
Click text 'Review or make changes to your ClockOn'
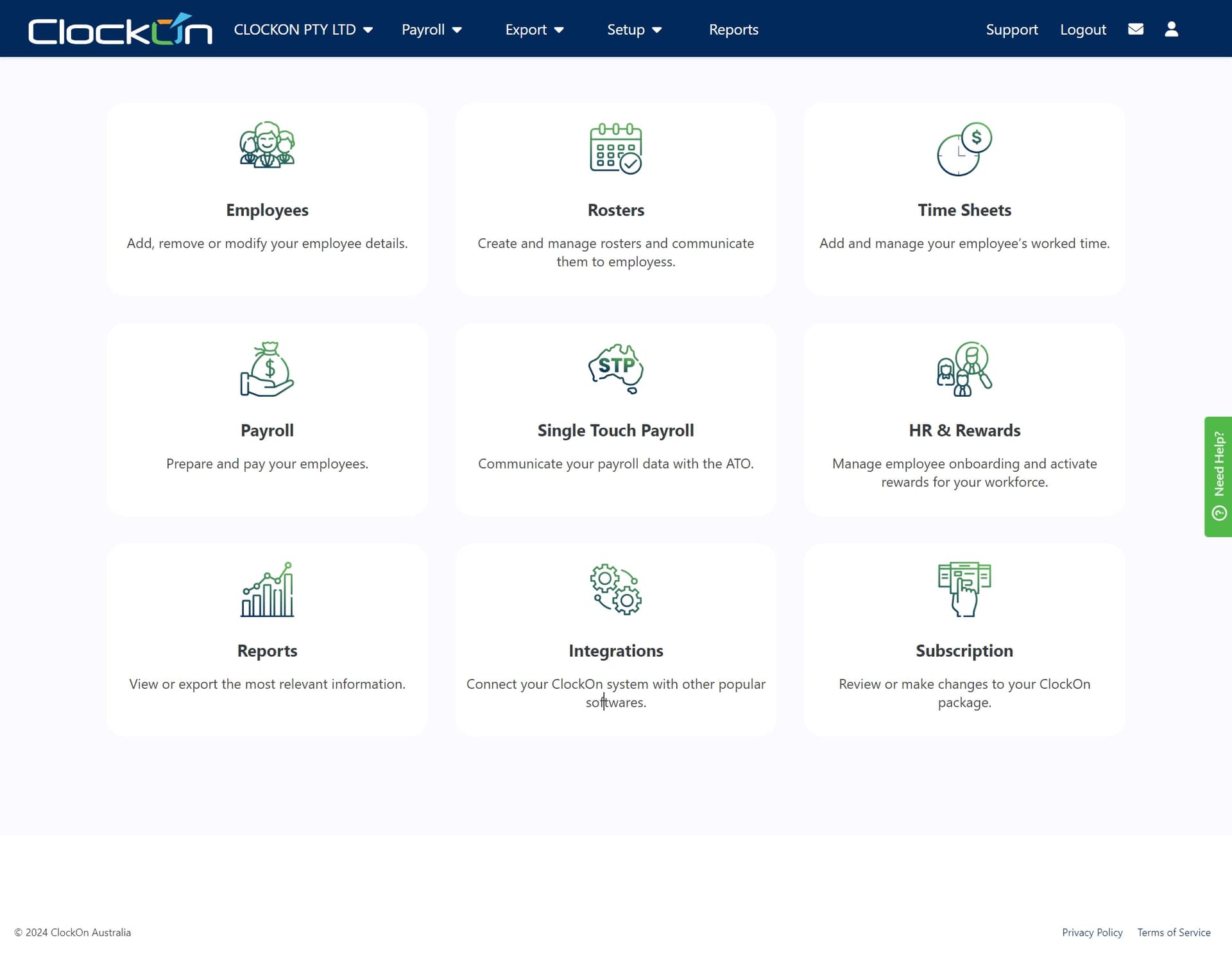(x=964, y=684)
